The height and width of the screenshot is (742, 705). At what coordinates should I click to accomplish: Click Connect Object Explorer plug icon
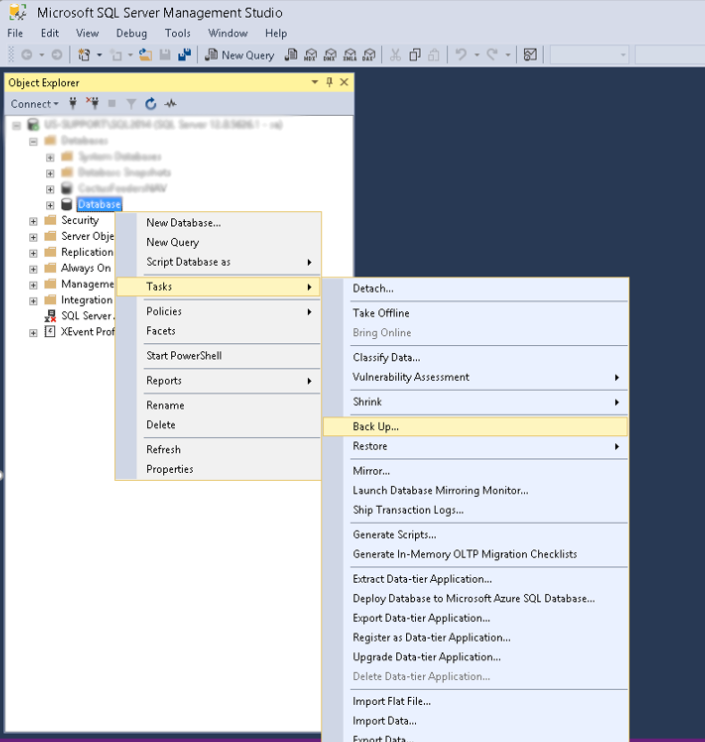pos(73,103)
